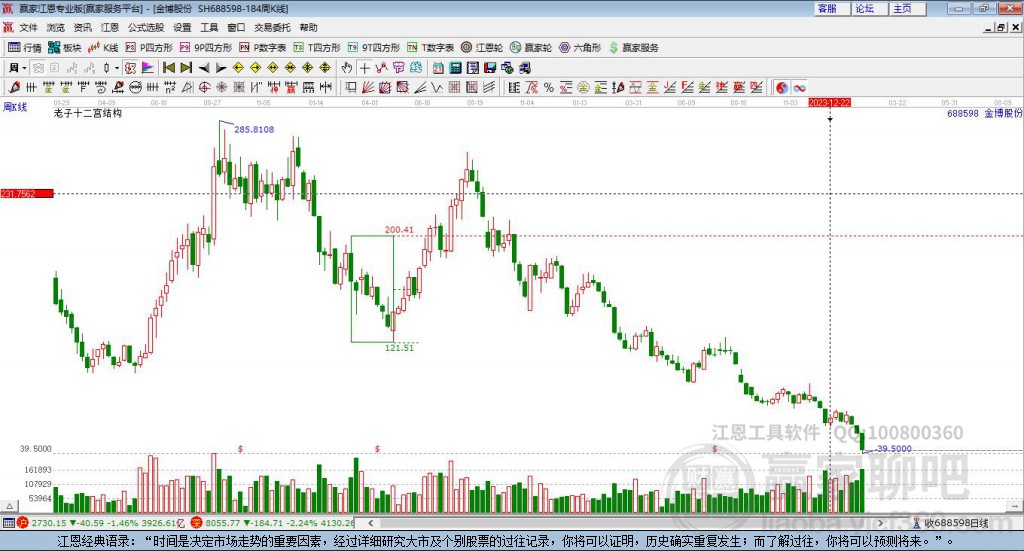Select the red pencil drawing tool
This screenshot has height=551, width=1024.
14,87
